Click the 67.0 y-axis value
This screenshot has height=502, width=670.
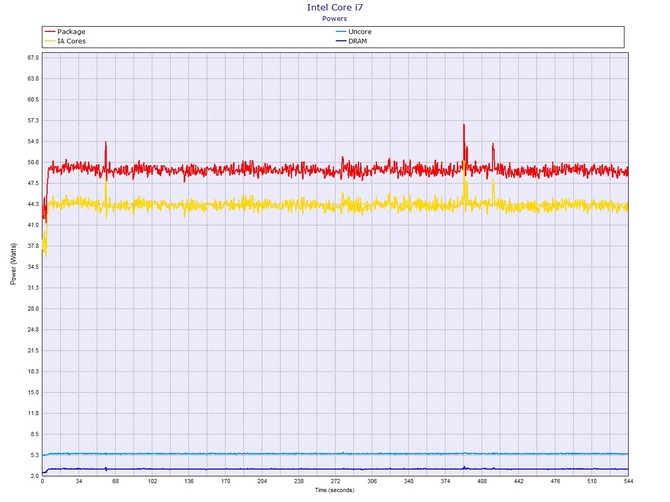point(33,58)
